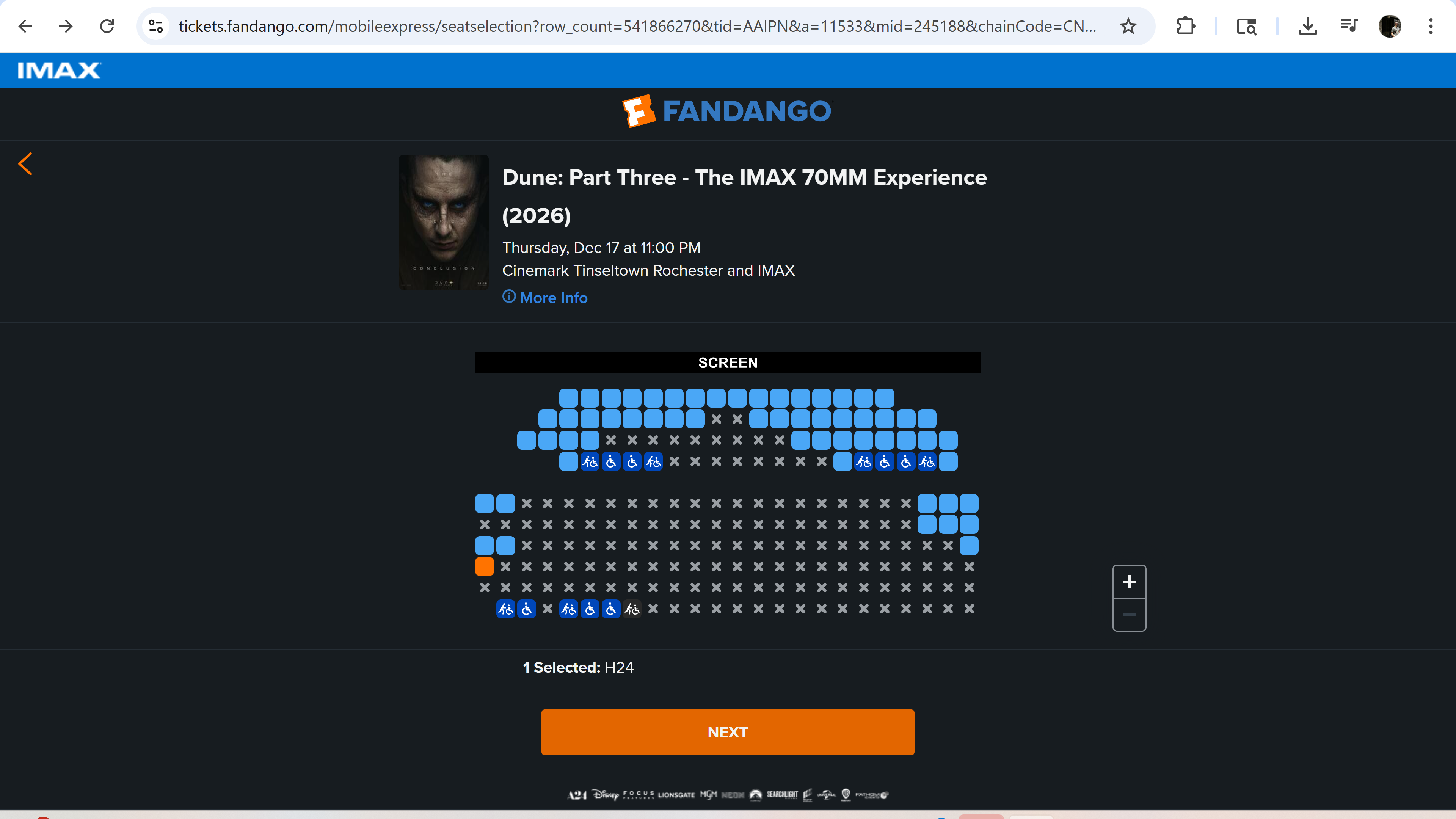The image size is (1456, 819).
Task: Deselect the orange selected seat H24
Action: pos(485,566)
